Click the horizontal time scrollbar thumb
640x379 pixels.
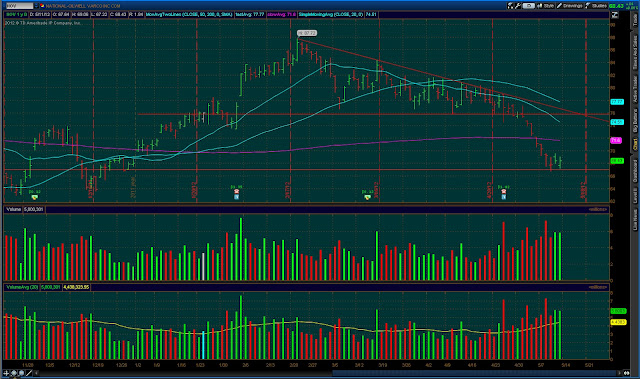click(x=474, y=373)
